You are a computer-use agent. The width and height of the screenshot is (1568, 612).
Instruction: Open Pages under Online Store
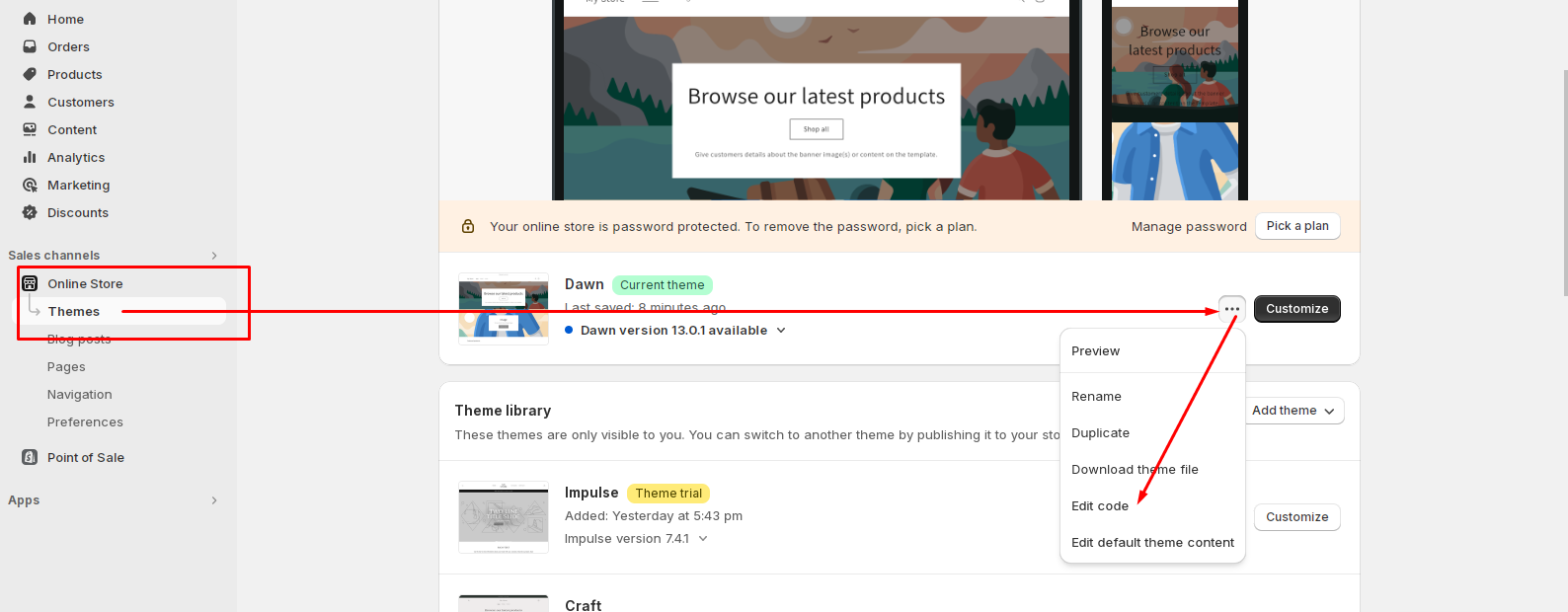click(66, 366)
